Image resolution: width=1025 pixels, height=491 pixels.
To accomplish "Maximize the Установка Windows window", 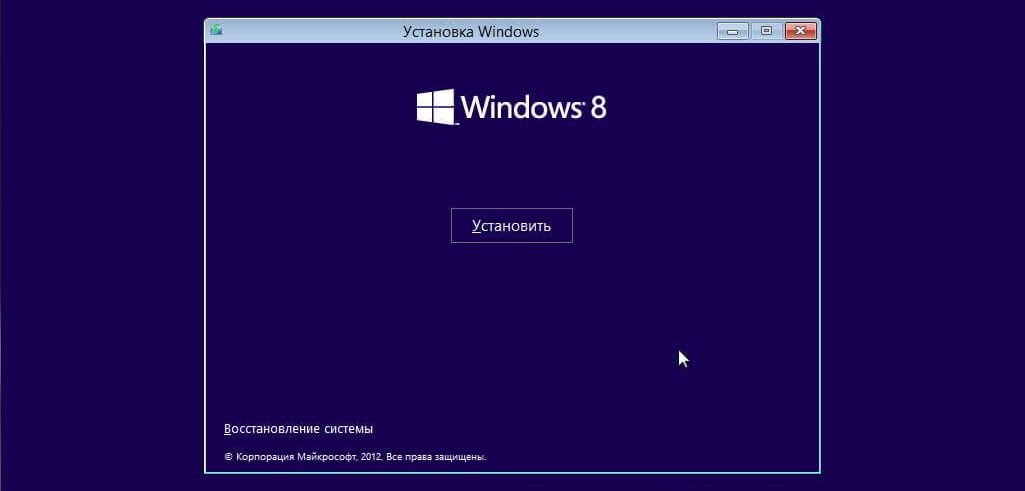I will point(767,31).
